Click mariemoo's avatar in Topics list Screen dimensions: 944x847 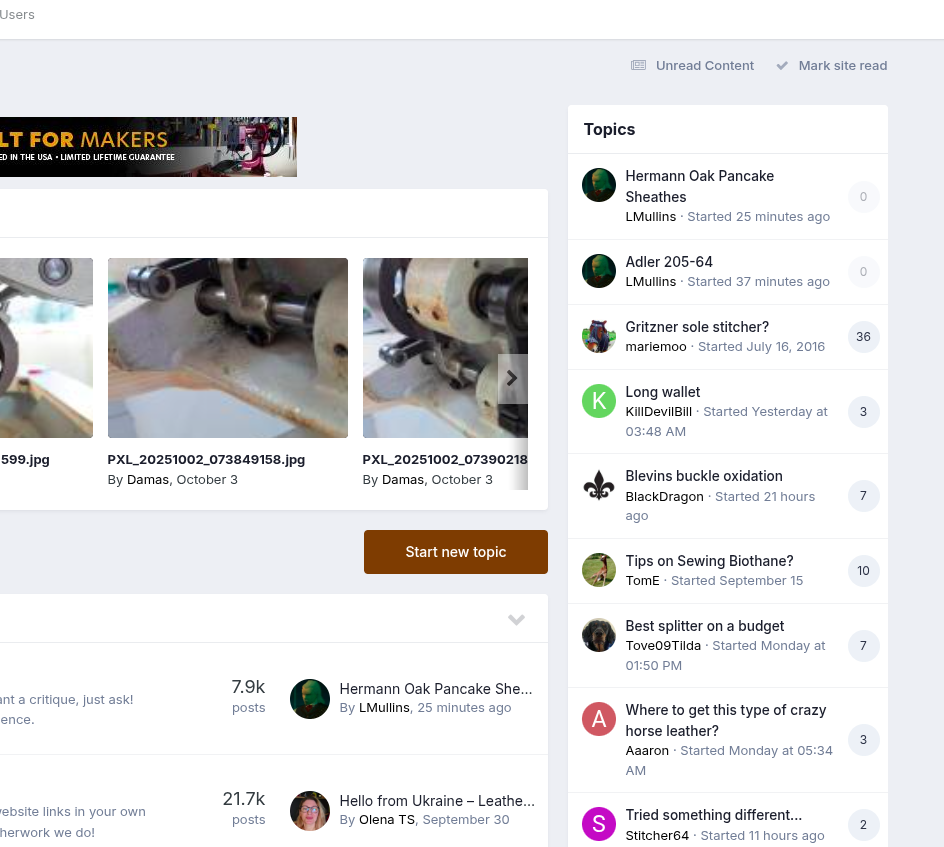point(599,336)
